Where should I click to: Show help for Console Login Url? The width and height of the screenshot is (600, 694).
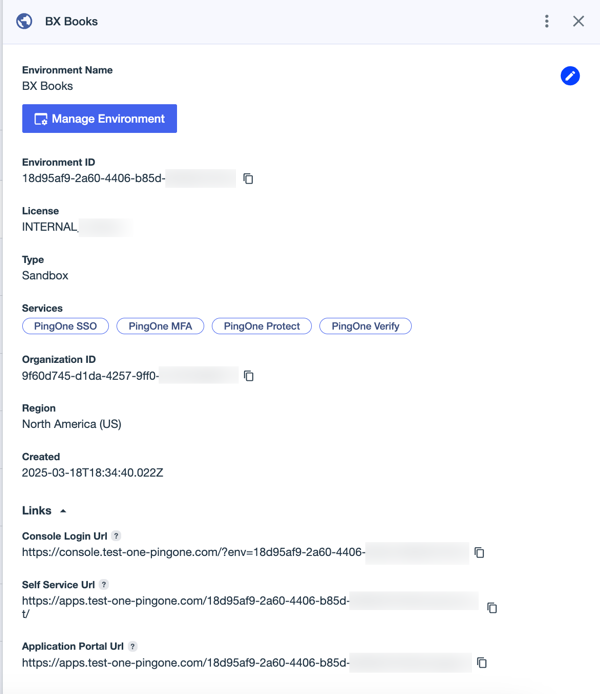[x=116, y=537]
